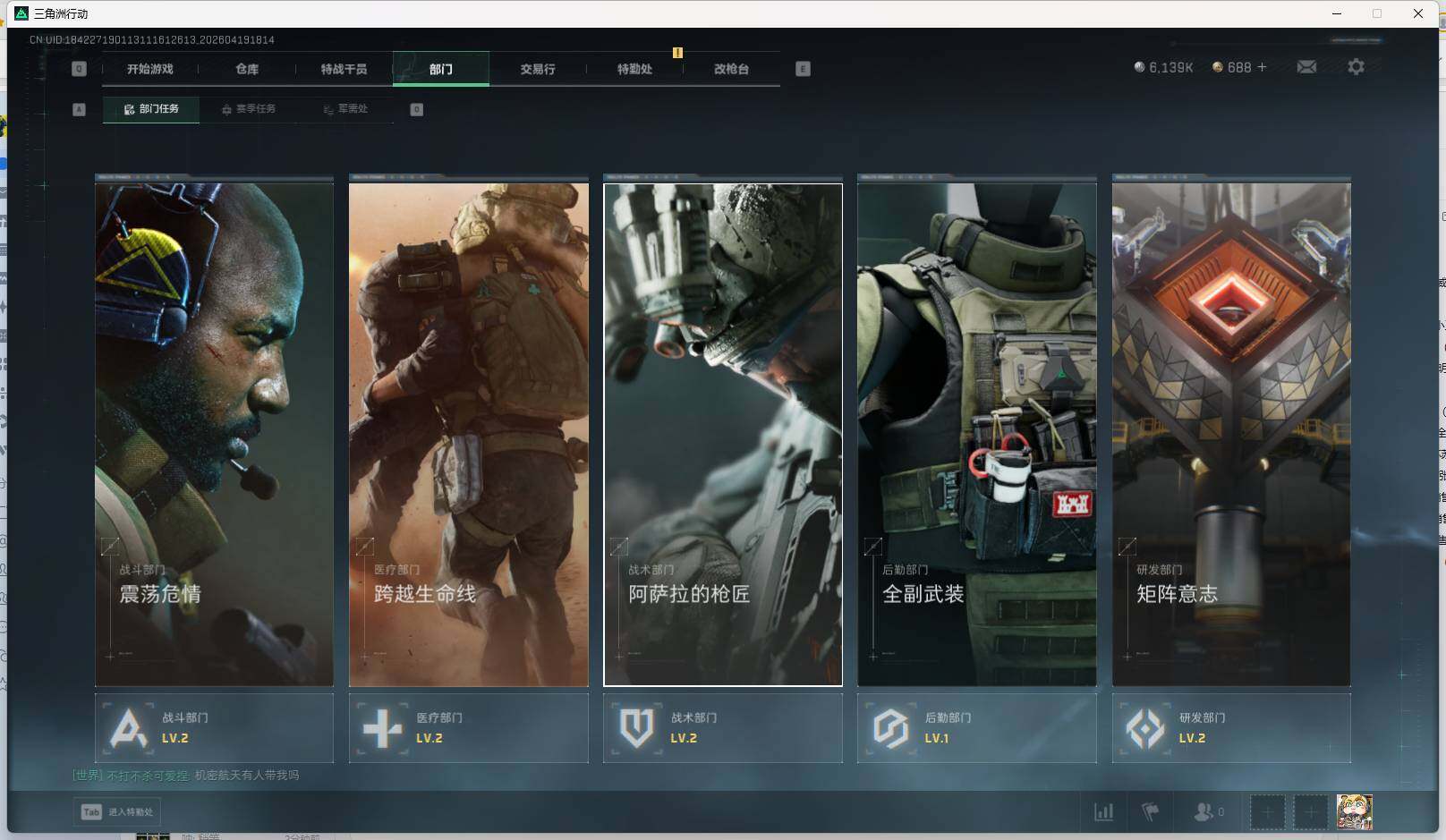Screen dimensions: 1446x840
Task: Open the 赛季任务 sub-tab
Action: (x=249, y=109)
